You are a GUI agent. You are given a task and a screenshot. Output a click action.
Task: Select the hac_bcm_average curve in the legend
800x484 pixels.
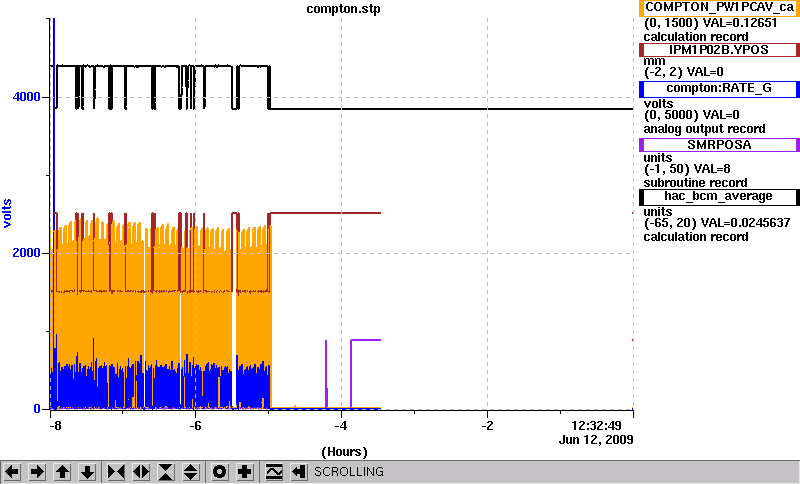(x=719, y=197)
